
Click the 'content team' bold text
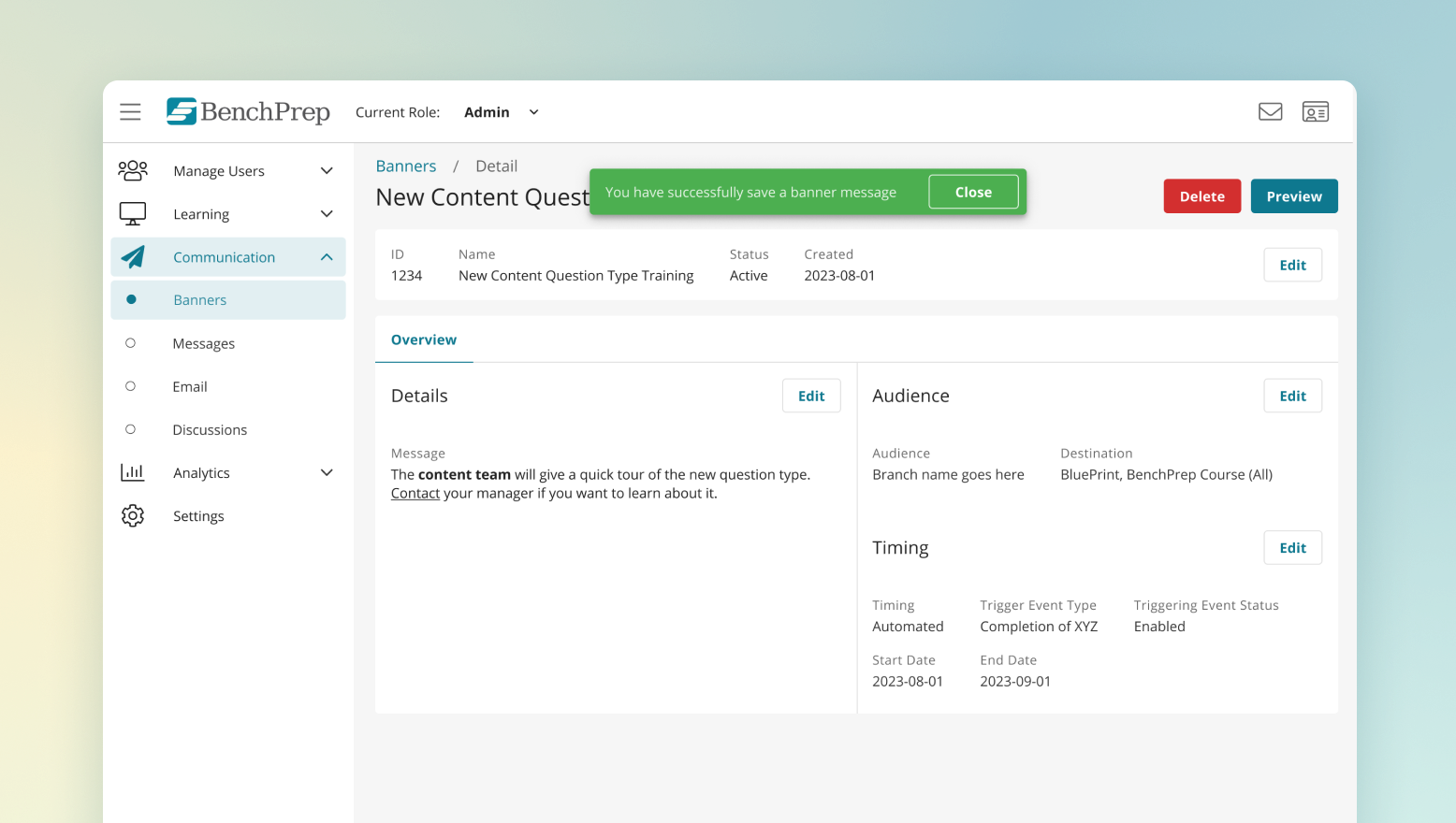464,474
